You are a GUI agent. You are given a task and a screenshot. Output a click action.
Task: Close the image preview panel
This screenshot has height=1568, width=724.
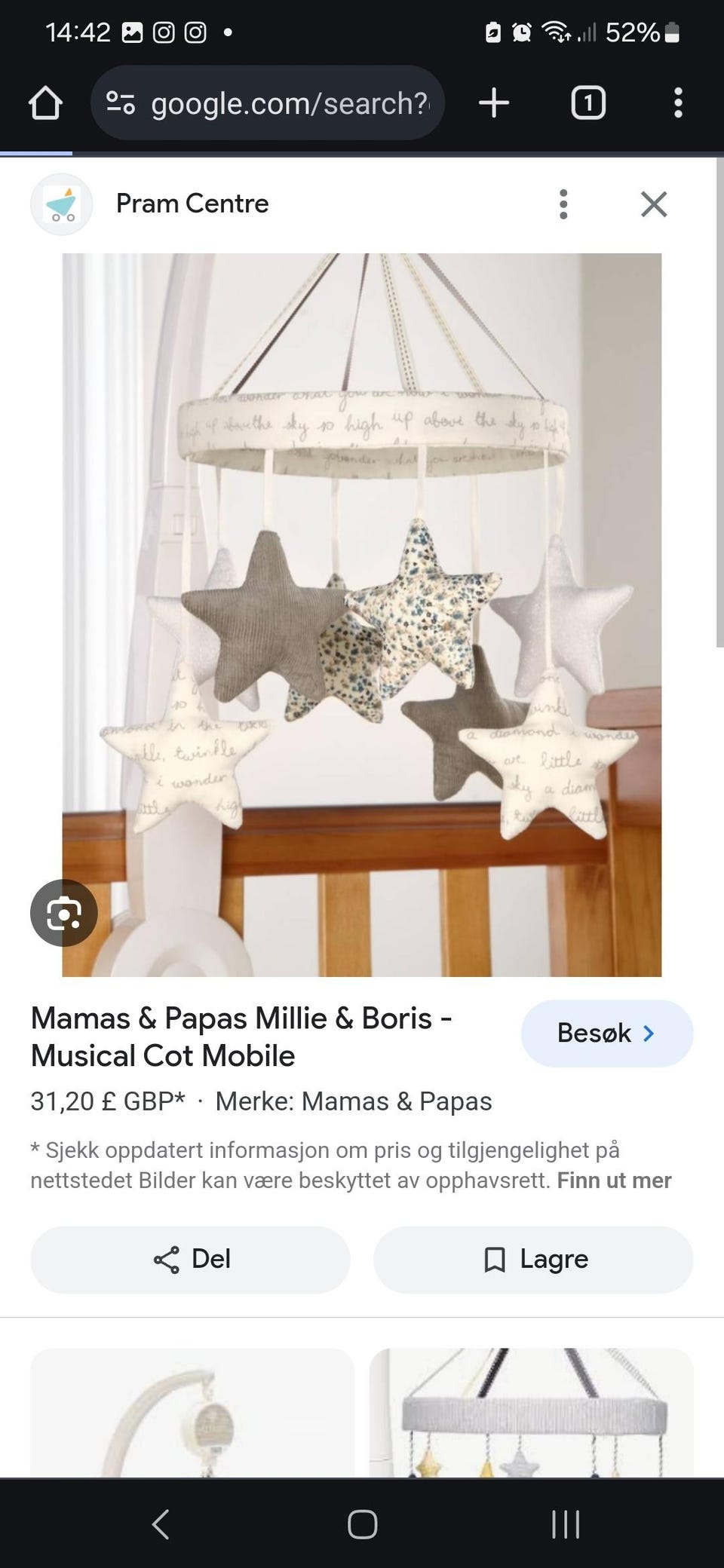click(x=654, y=204)
